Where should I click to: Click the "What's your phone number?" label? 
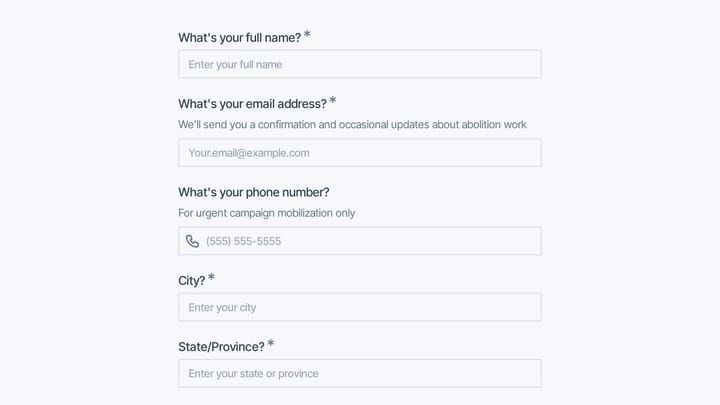[254, 192]
